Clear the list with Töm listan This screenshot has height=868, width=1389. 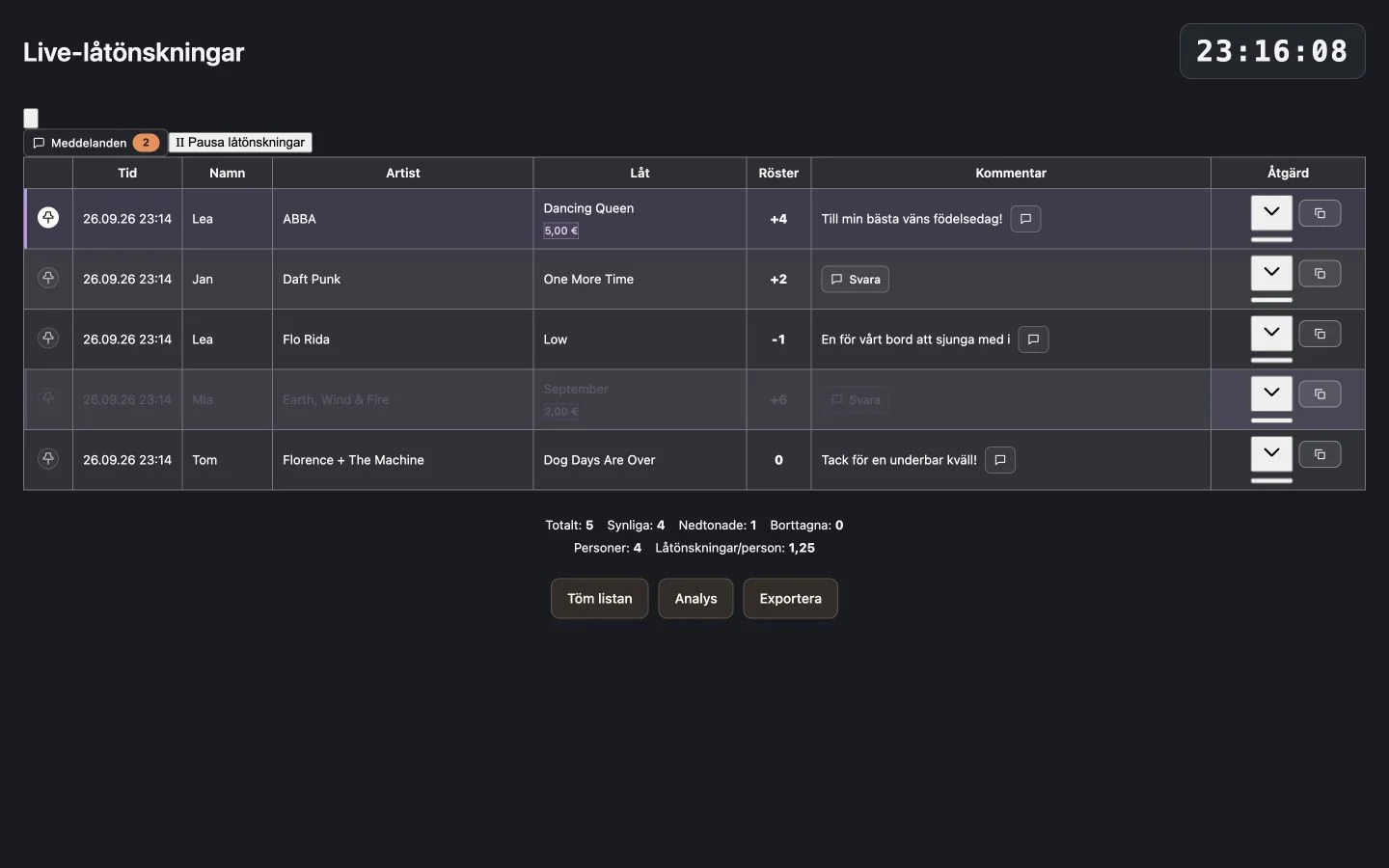pos(600,599)
